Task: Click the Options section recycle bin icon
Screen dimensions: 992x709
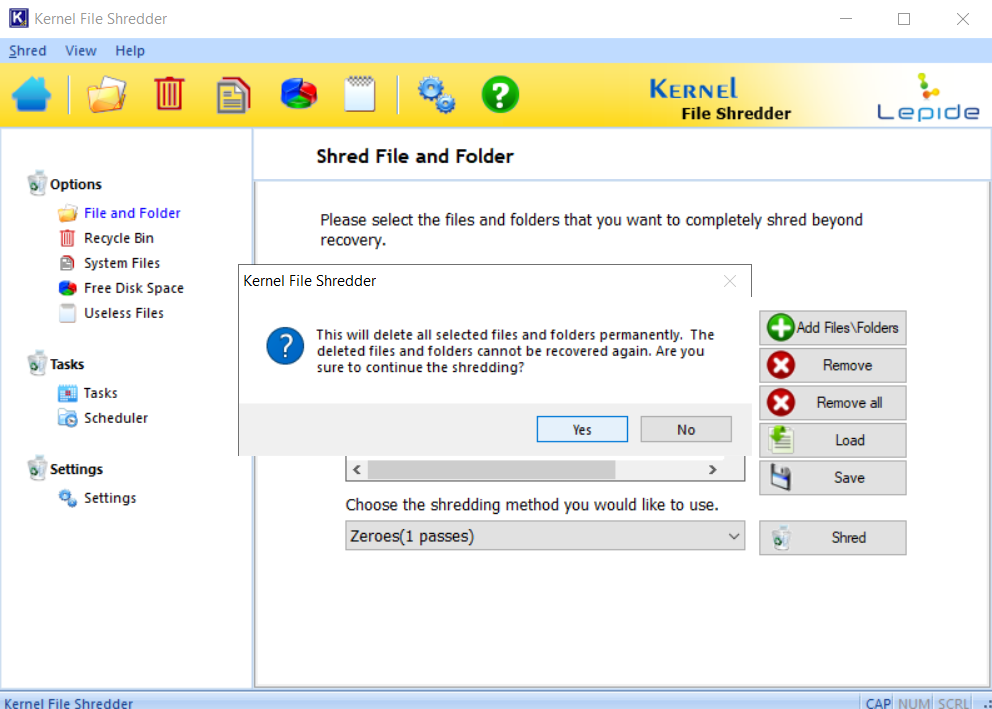Action: click(x=37, y=183)
